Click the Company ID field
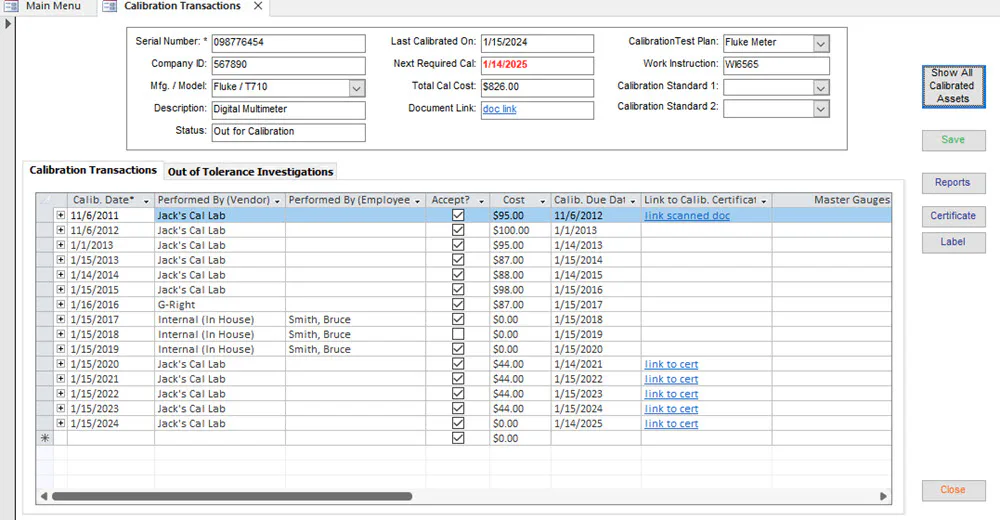Viewport: 1000px width, 520px height. (x=288, y=65)
